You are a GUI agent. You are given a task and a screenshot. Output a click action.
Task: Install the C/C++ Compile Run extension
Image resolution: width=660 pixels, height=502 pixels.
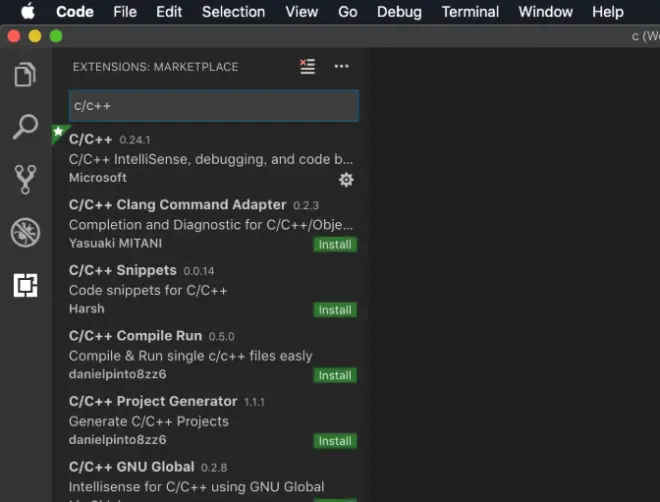point(335,375)
